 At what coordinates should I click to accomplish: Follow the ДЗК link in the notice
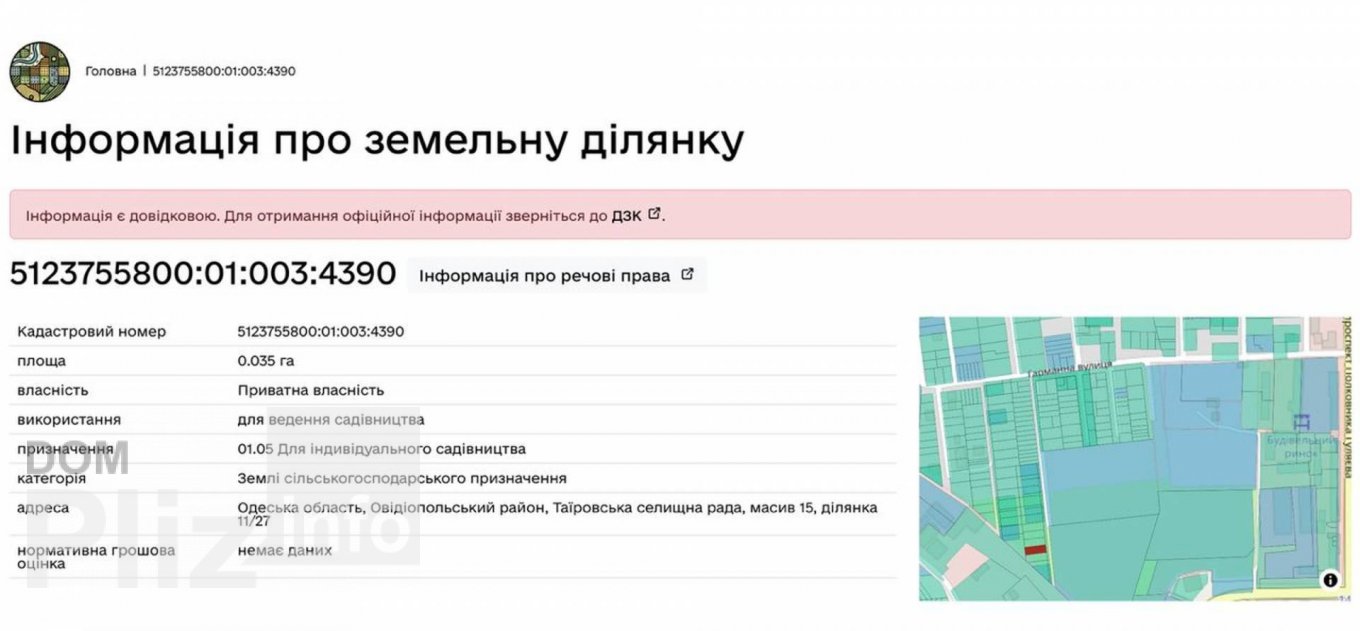(627, 215)
